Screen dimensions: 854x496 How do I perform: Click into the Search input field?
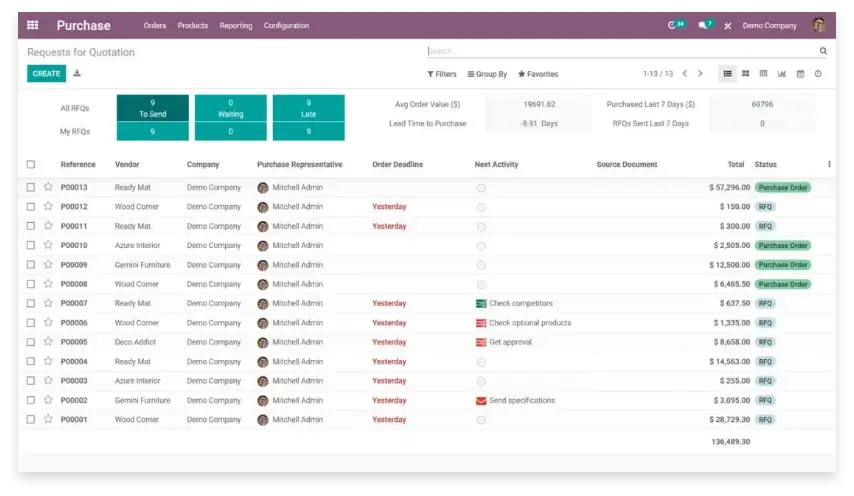click(x=620, y=51)
